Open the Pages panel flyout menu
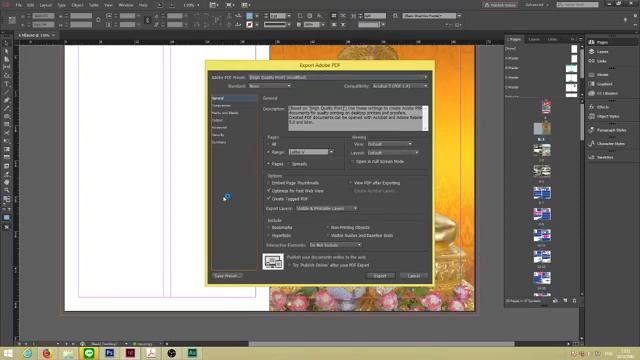This screenshot has height=360, width=640. [x=580, y=39]
